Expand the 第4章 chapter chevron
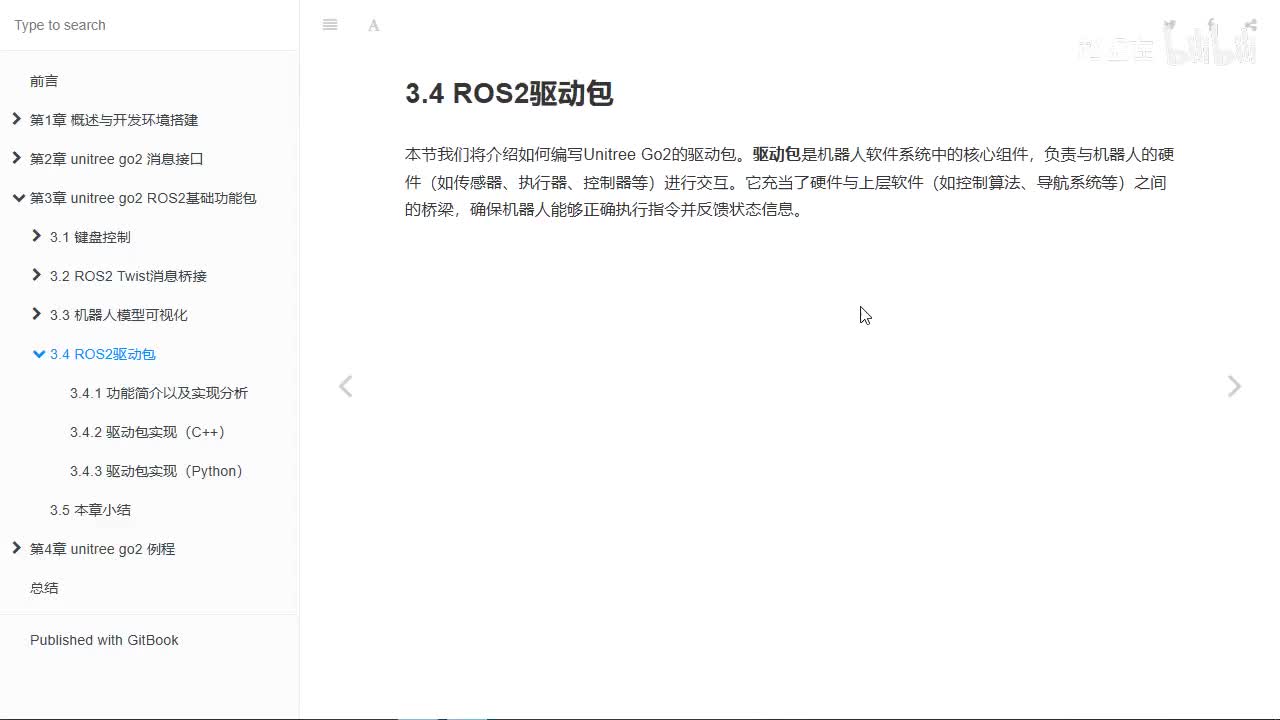Screen dimensions: 1280x720 (x=16, y=548)
